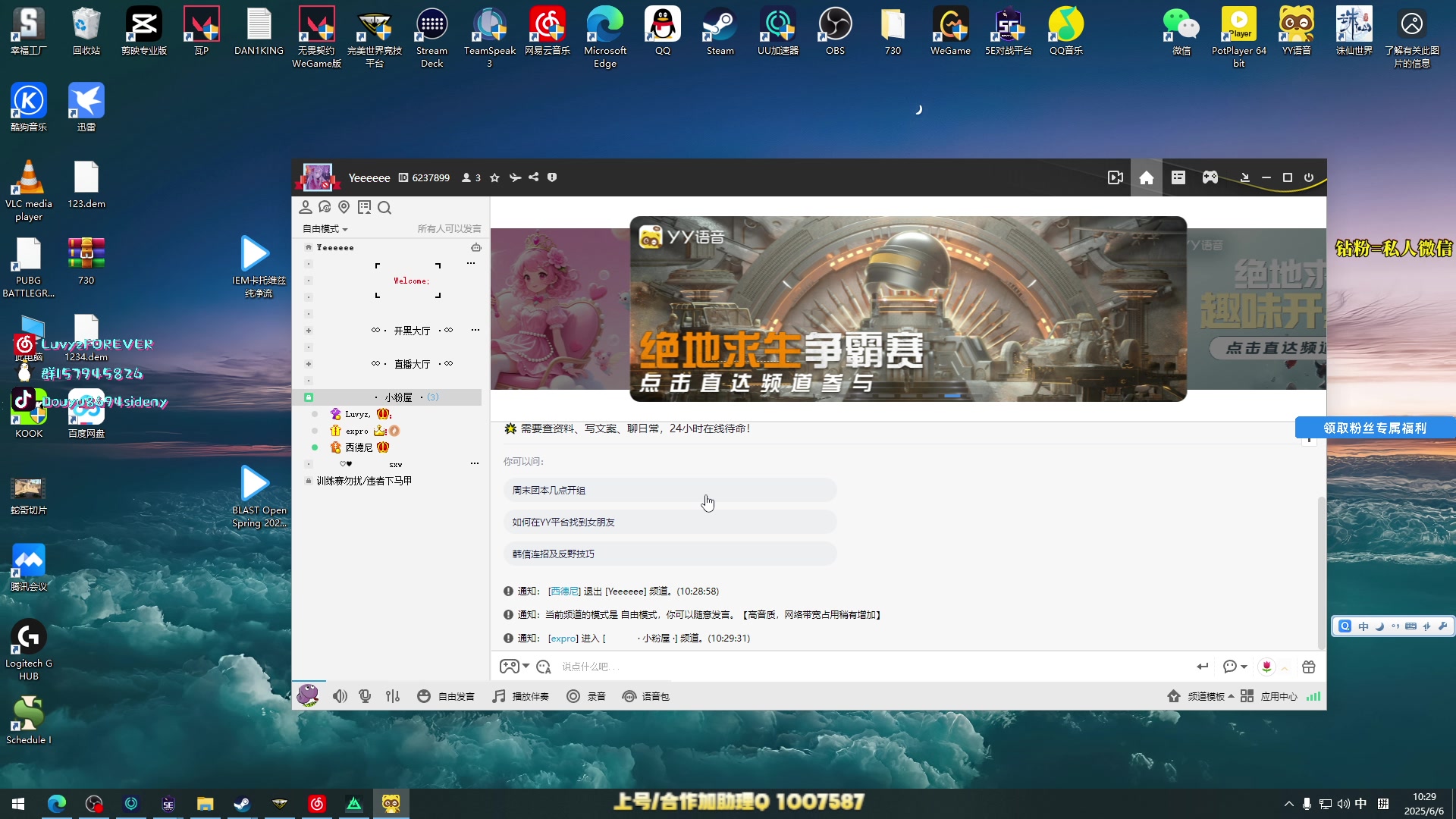Click the robot icon beside Yeeeeee
The height and width of the screenshot is (819, 1456).
[476, 247]
